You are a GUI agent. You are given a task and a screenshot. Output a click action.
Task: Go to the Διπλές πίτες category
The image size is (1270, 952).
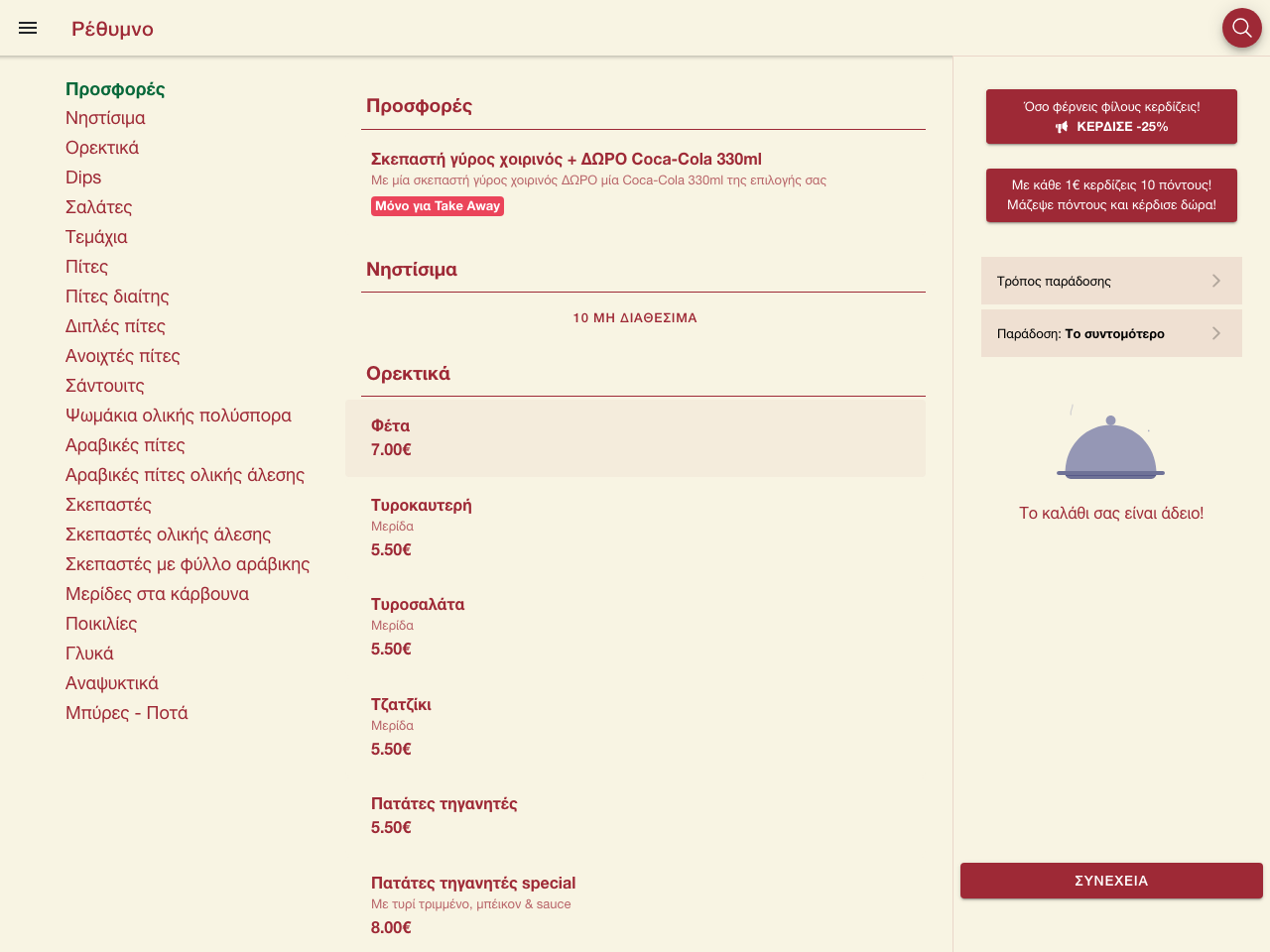tap(115, 326)
